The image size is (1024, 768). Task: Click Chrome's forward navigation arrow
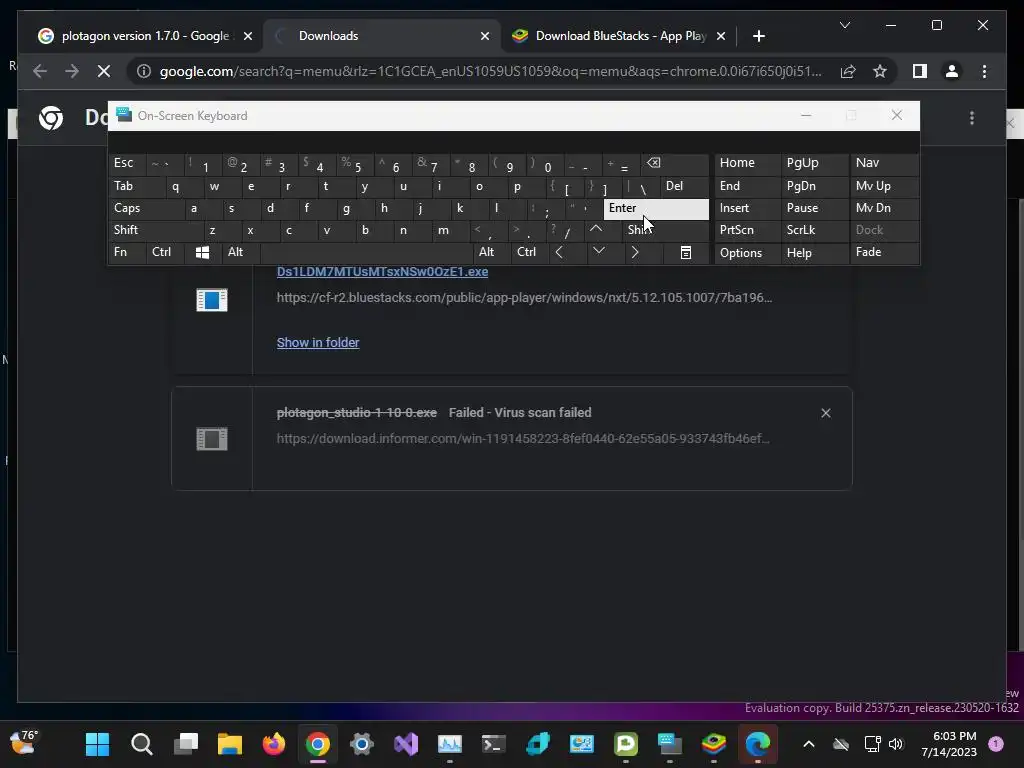tap(72, 71)
